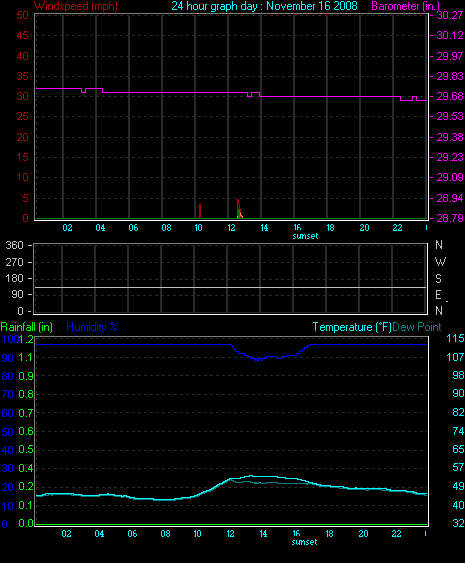Click the graph title November 16 2008
Image resolution: width=465 pixels, height=563 pixels.
[312, 6]
